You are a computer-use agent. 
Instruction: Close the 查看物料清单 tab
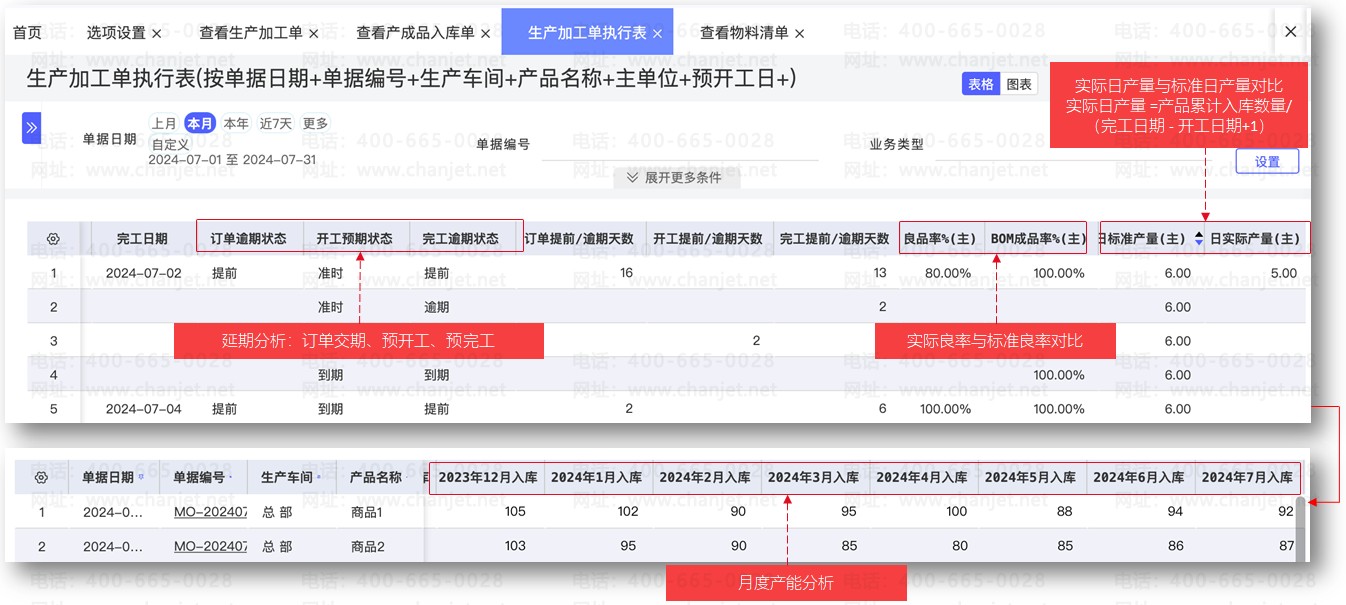coord(799,33)
